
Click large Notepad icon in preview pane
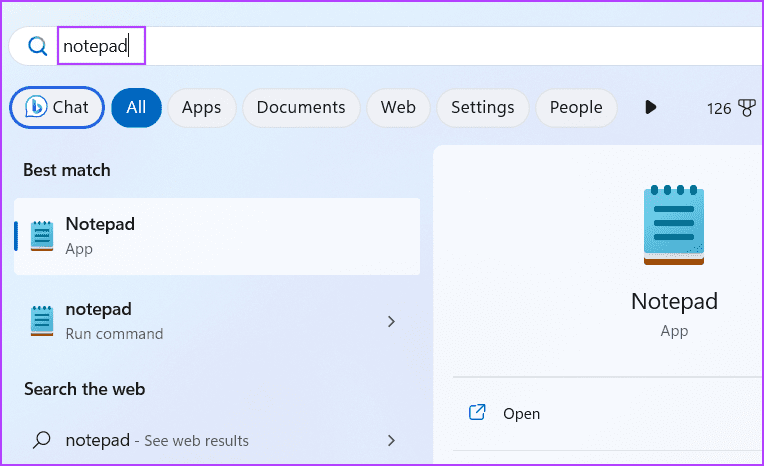coord(674,225)
